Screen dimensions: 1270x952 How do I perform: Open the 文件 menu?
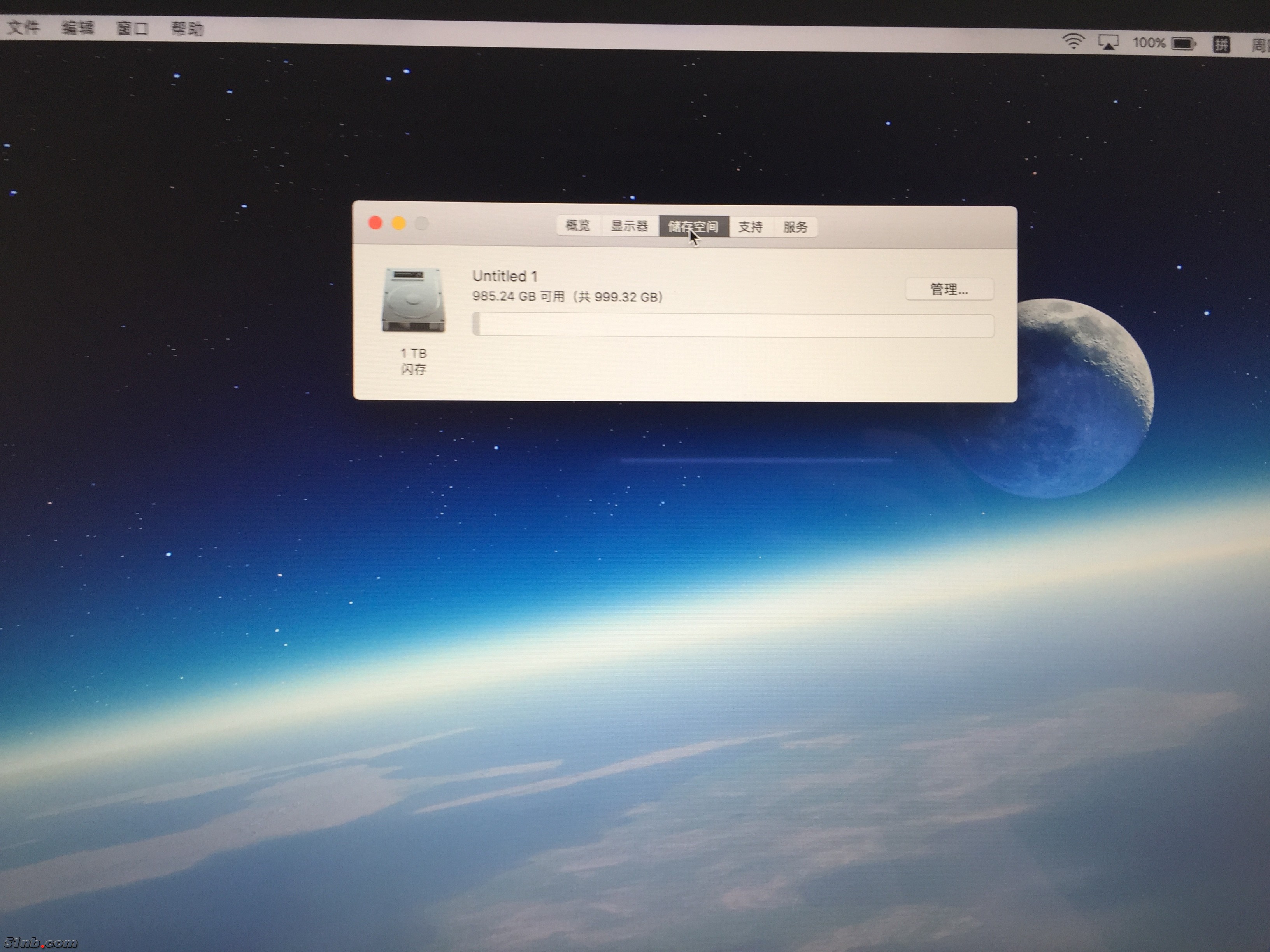[x=23, y=27]
